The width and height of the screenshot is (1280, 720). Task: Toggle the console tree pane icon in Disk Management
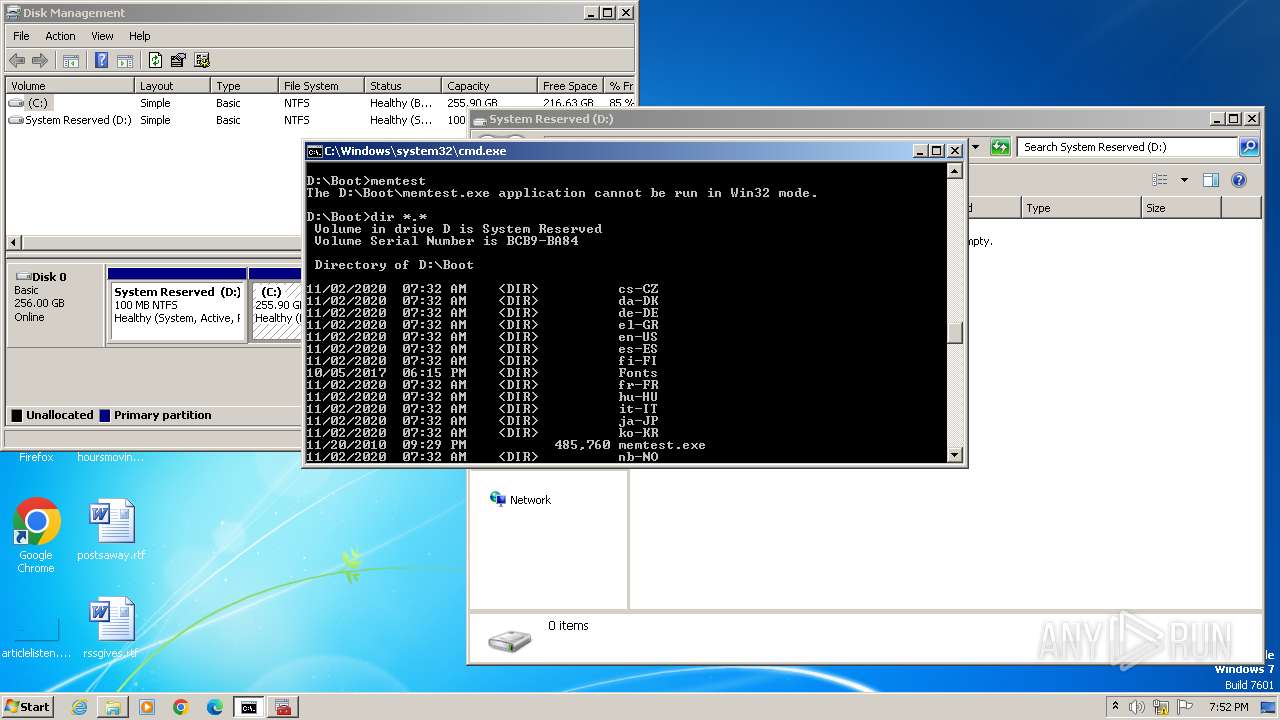71,61
